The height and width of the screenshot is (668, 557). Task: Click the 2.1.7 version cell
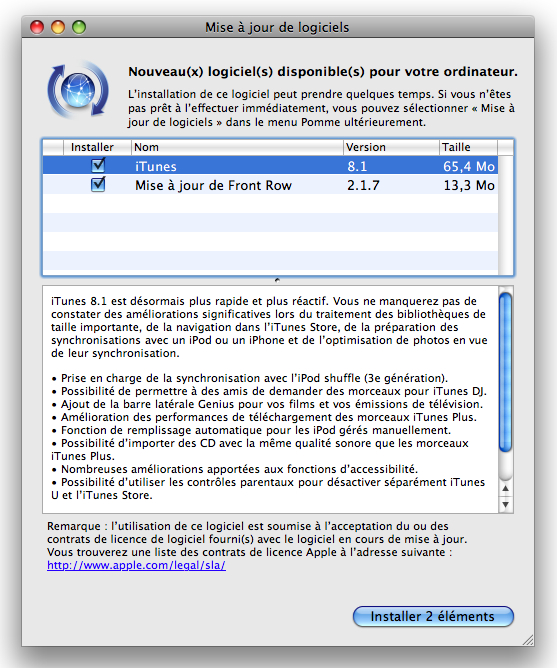[363, 185]
